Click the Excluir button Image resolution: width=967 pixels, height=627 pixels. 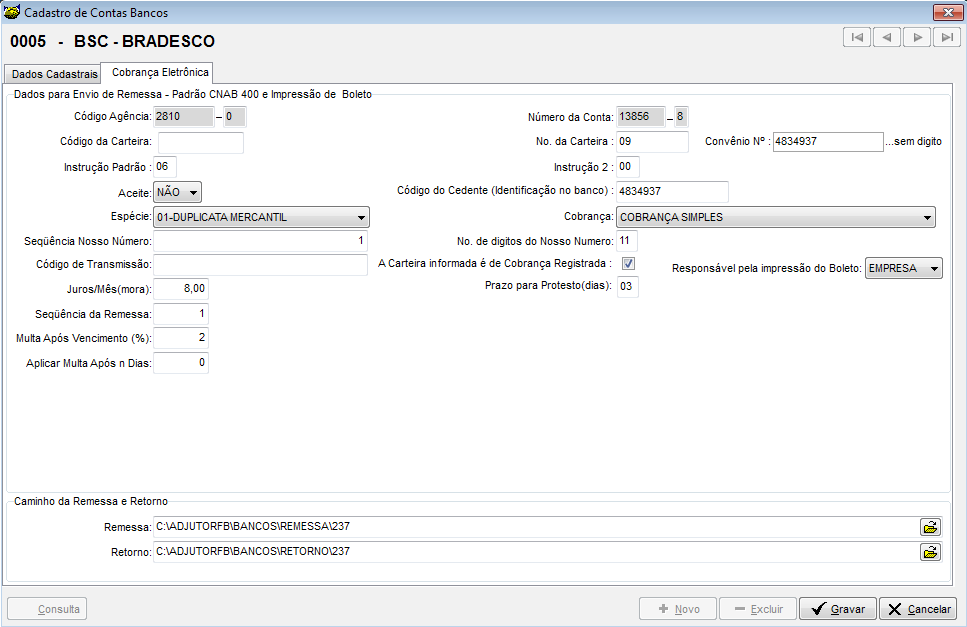coord(758,609)
